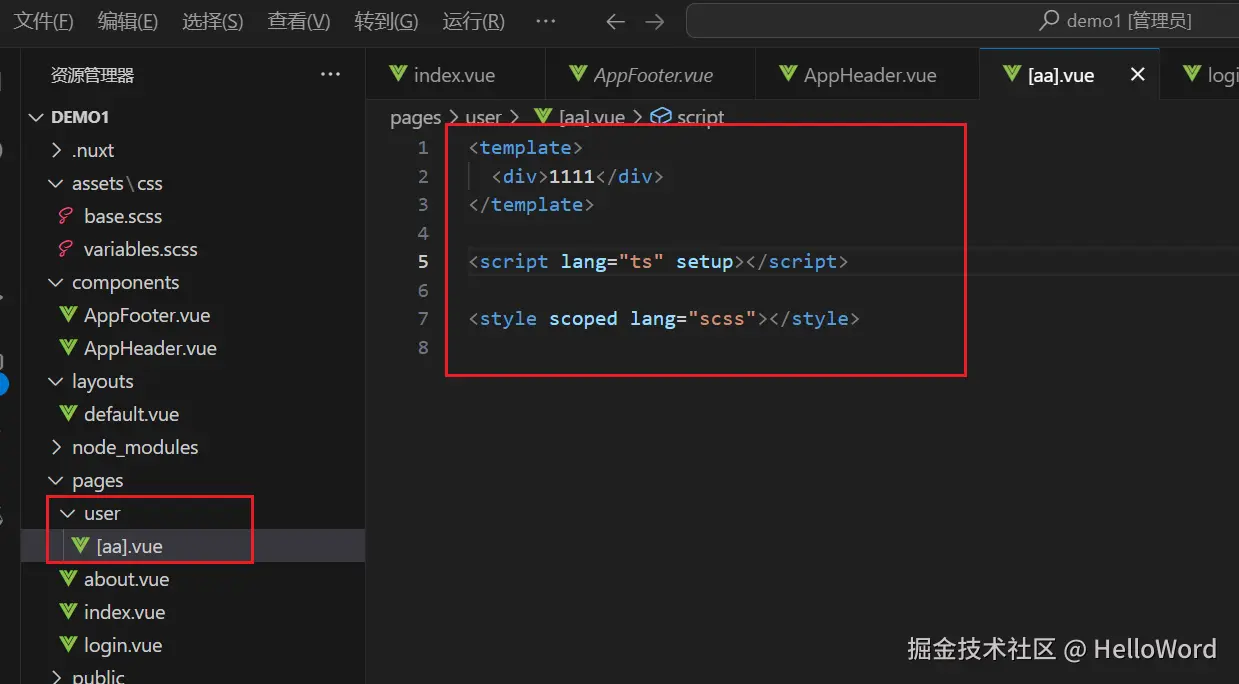Click the pages breadcrumb segment
This screenshot has width=1239, height=684.
415,117
